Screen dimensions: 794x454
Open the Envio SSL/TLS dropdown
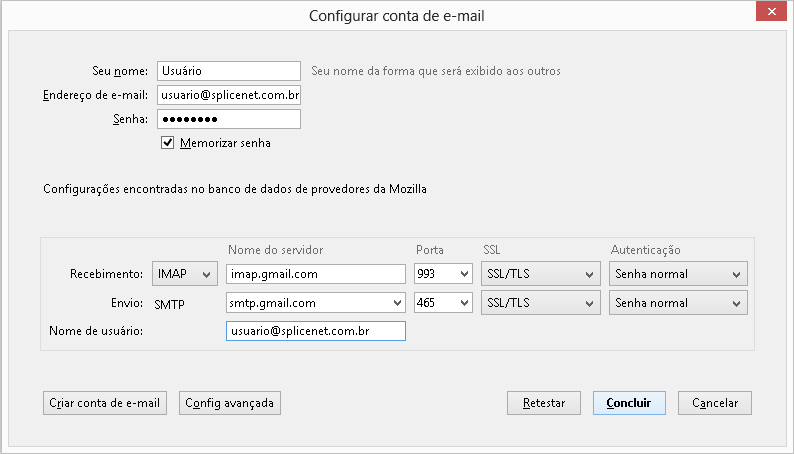coord(541,303)
